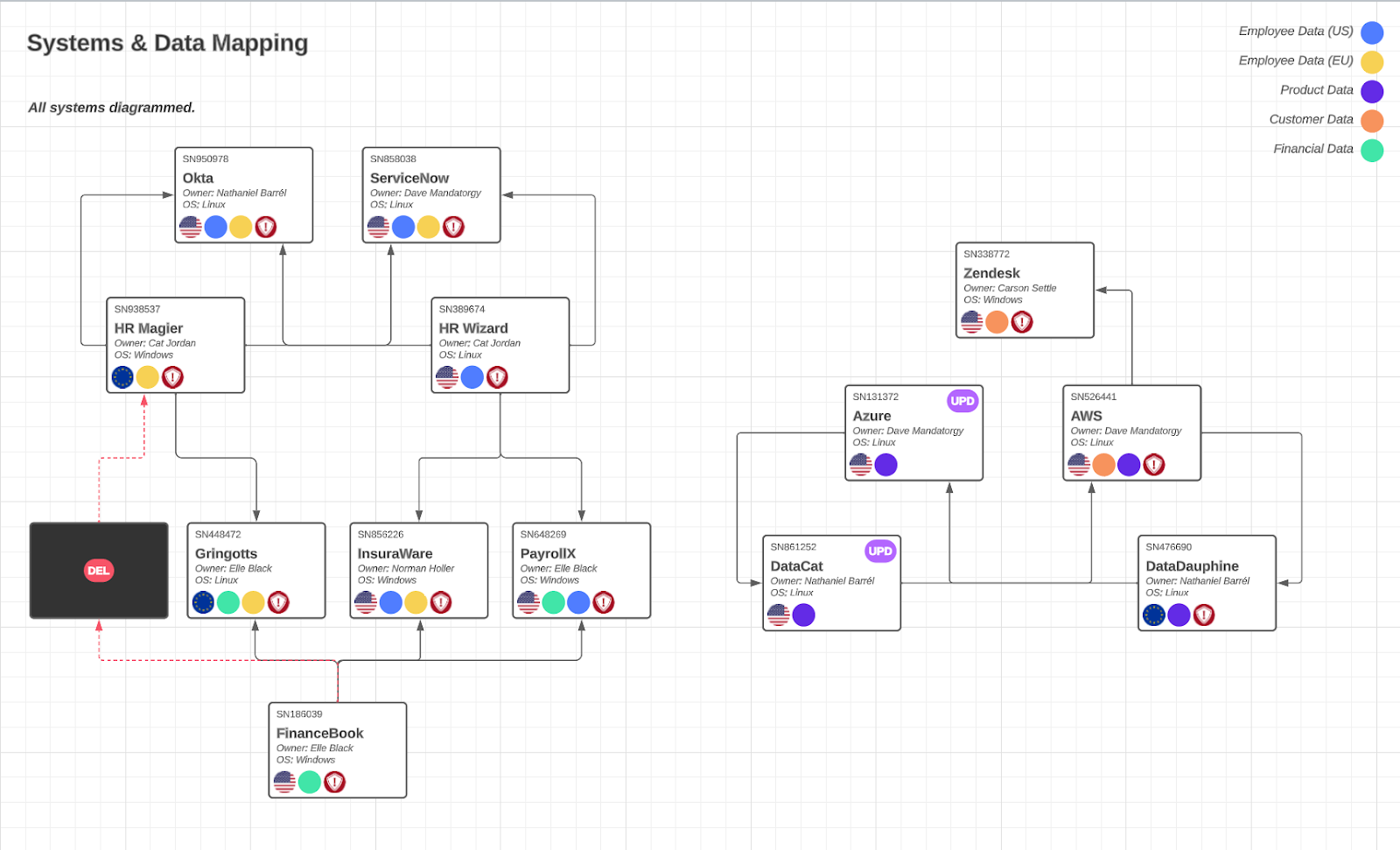Select the InsuraWare title text
The width and height of the screenshot is (1400, 850).
[395, 553]
